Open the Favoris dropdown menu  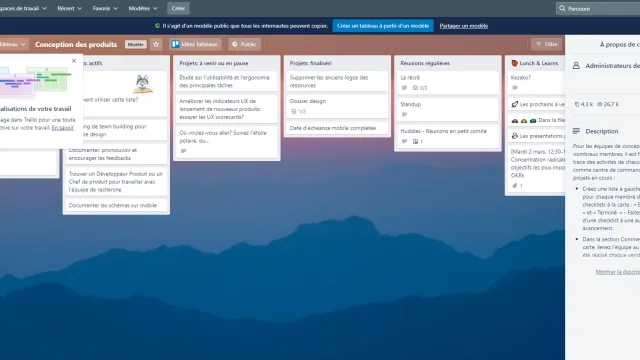(x=105, y=8)
